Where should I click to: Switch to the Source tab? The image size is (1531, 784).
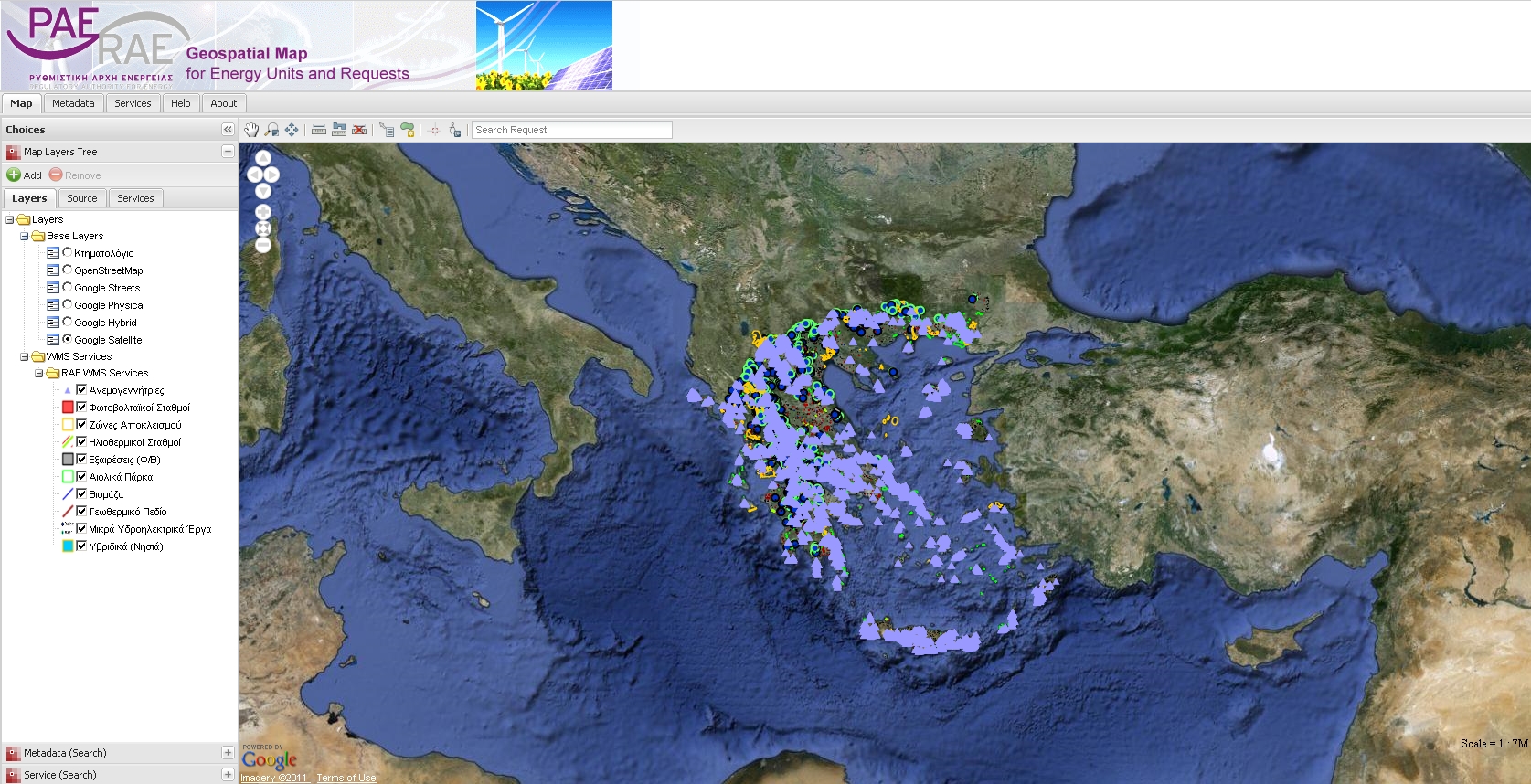[81, 198]
